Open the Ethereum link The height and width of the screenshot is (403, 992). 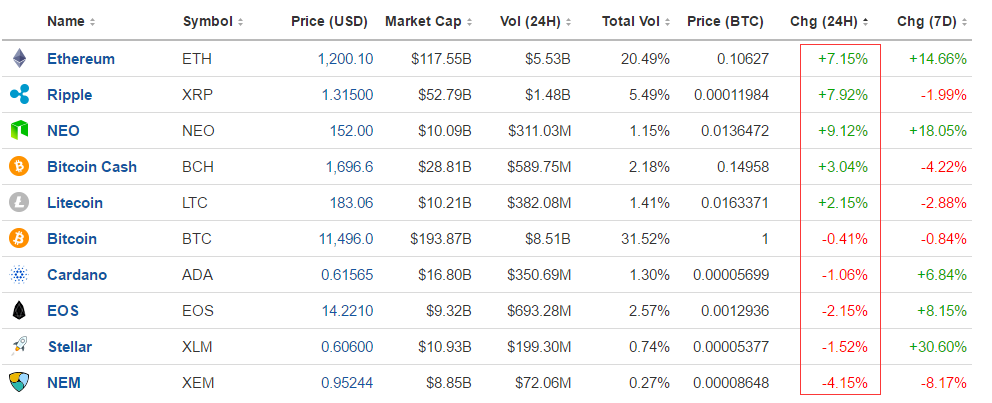click(x=81, y=59)
